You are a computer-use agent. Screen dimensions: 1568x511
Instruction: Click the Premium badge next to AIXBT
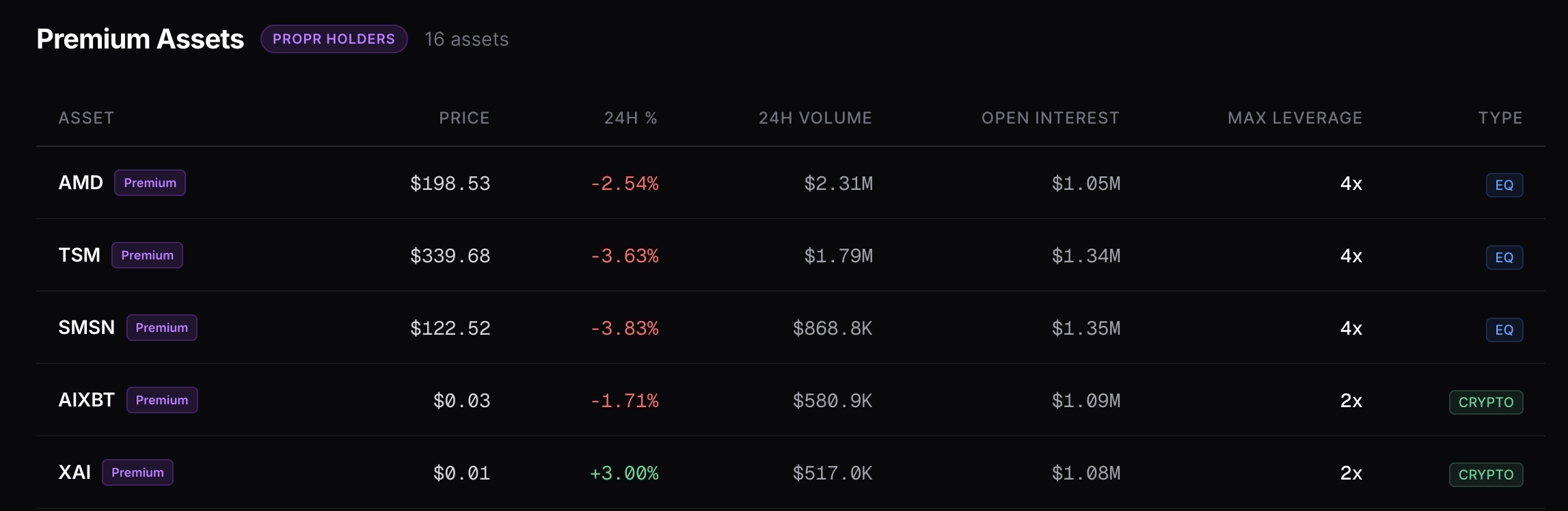[x=162, y=400]
